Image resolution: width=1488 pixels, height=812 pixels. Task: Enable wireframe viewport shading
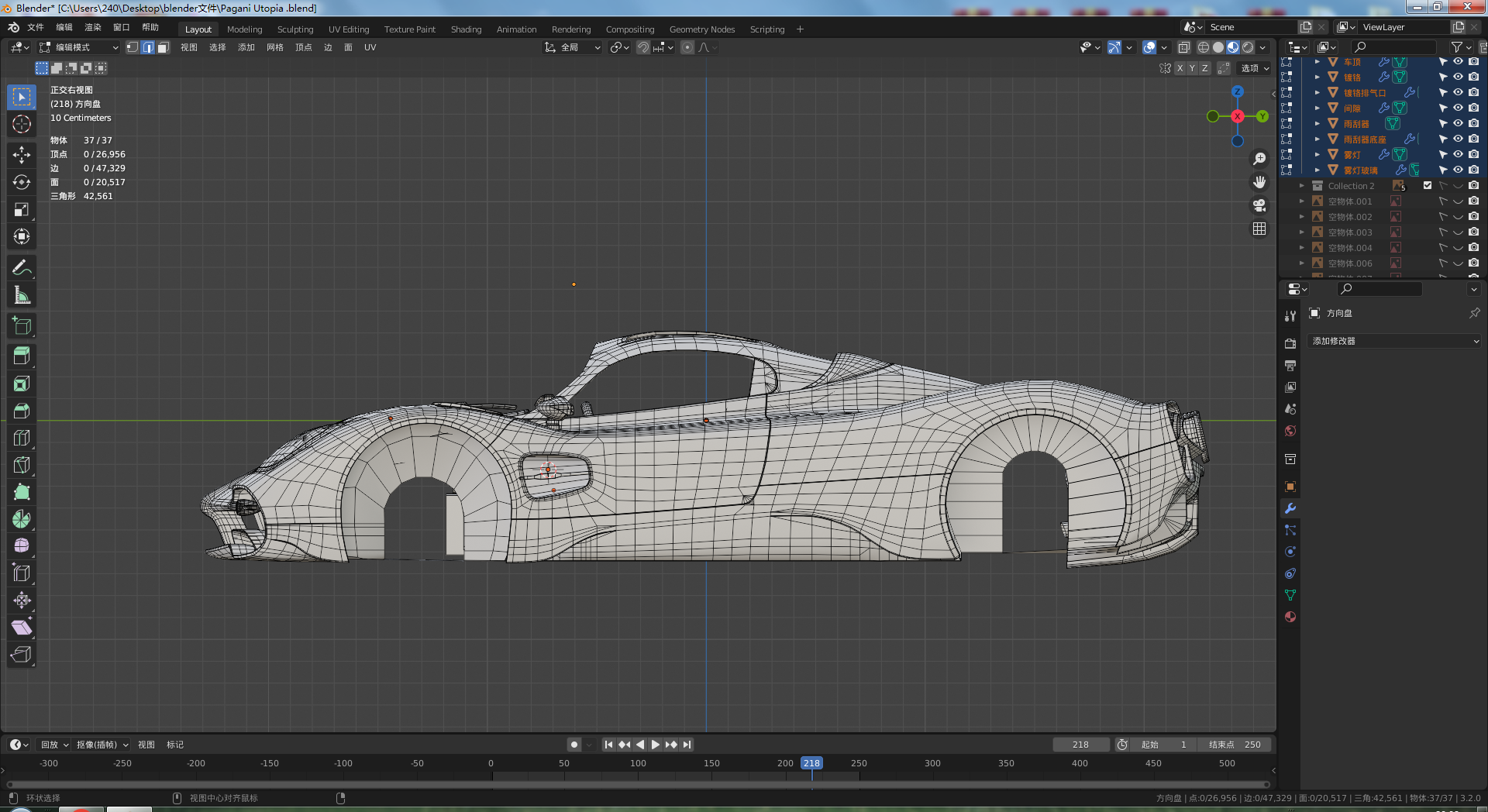pyautogui.click(x=1203, y=47)
